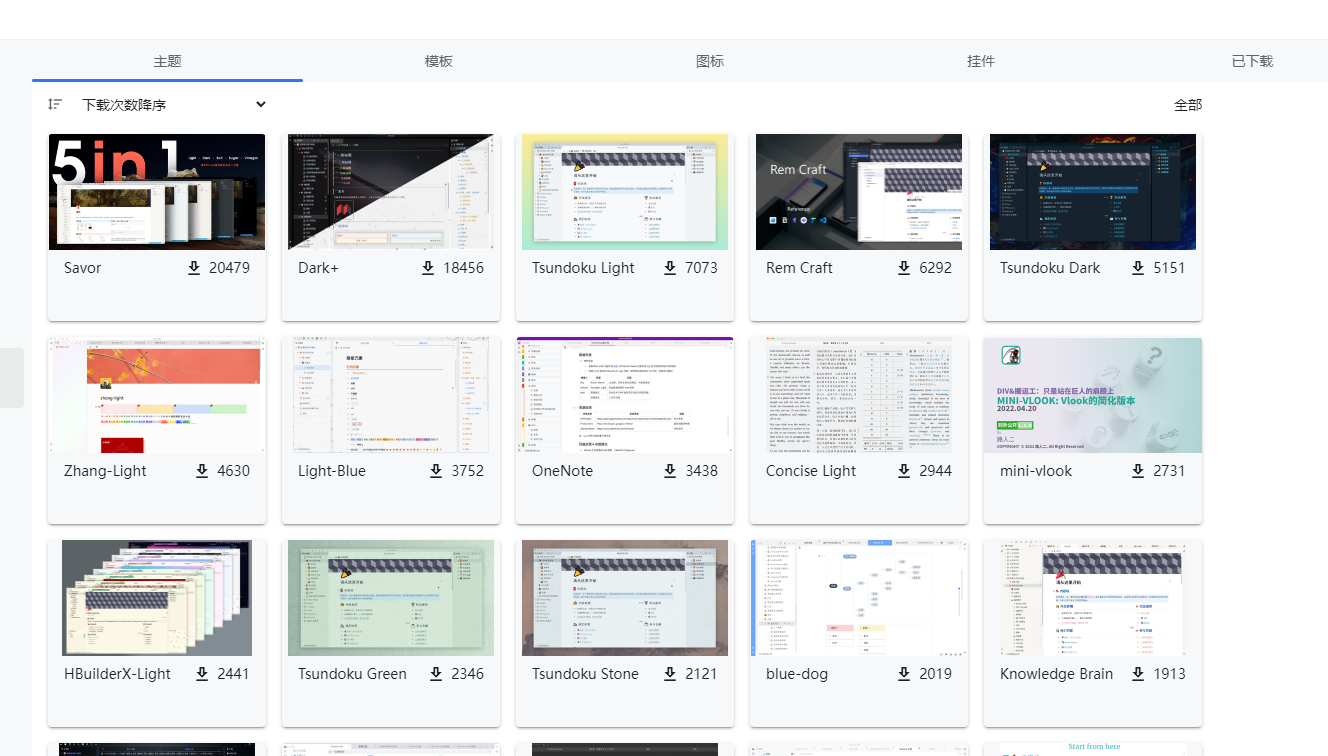Screen dimensions: 1328x756
Task: Open the Concise Light preview thumbnail
Action: click(859, 395)
